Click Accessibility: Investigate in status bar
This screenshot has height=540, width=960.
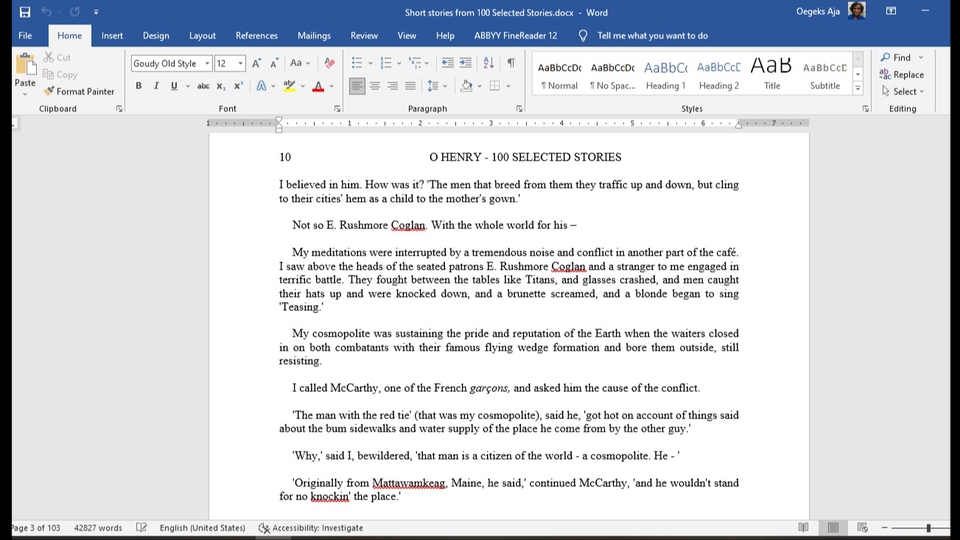311,528
